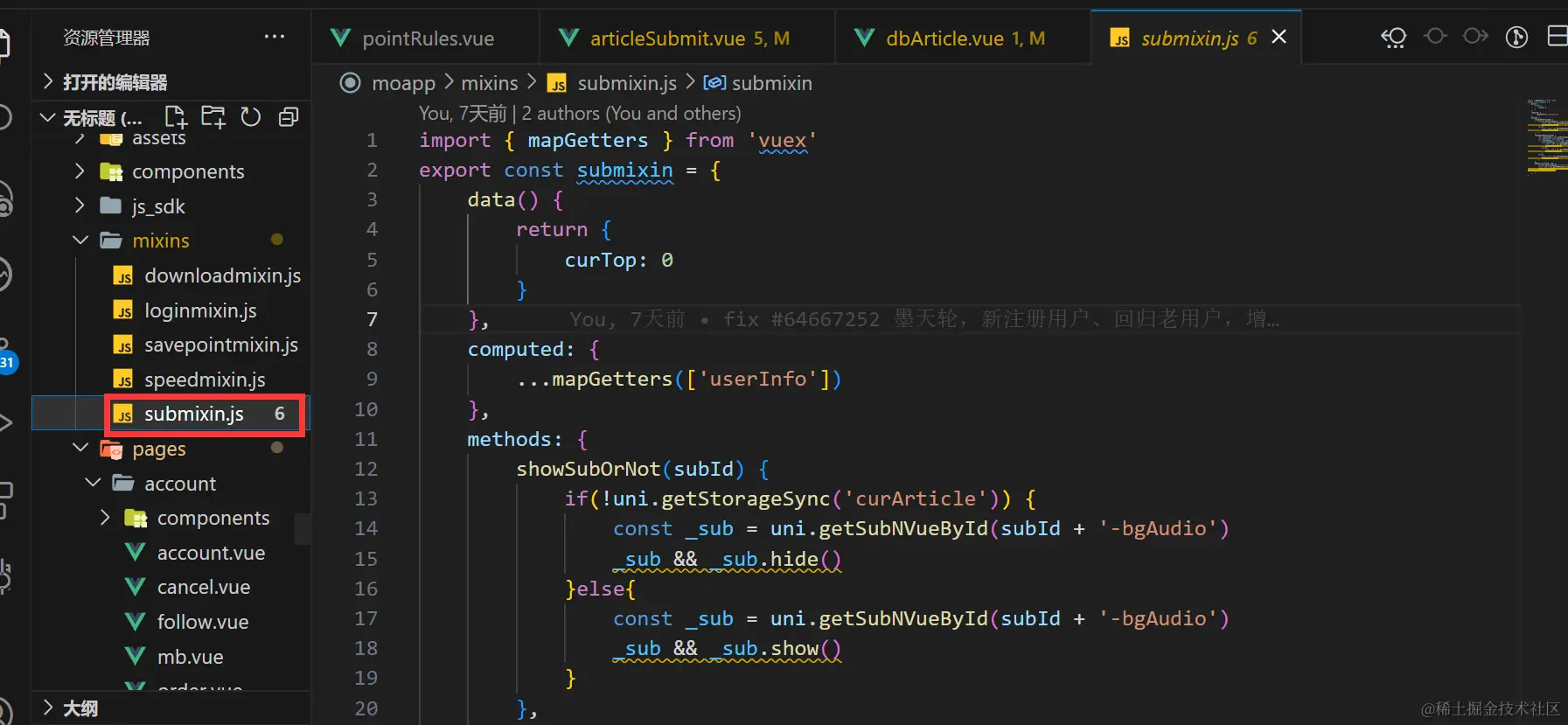Close the submixin.js editor tab

click(1279, 37)
